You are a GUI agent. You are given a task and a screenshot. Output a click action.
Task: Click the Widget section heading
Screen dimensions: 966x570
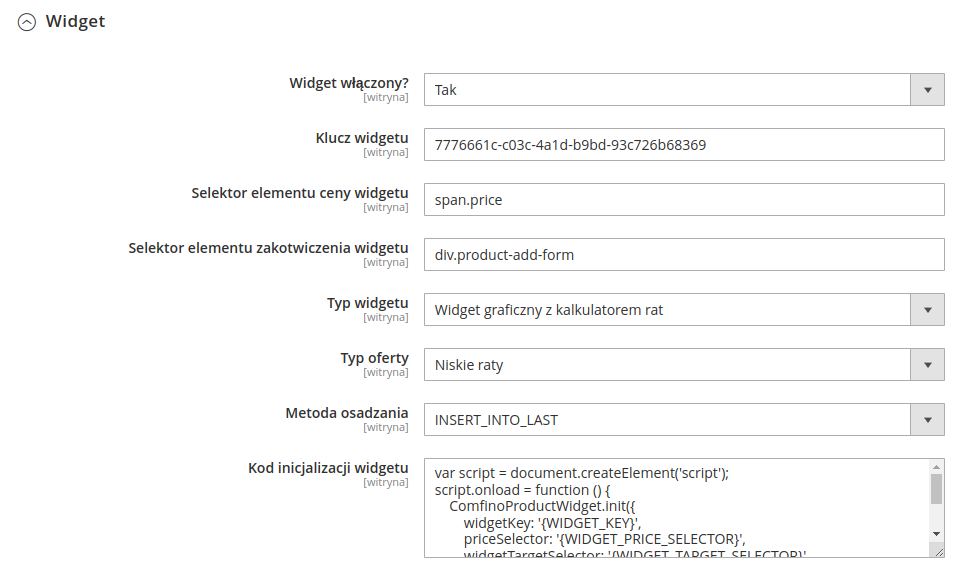75,21
